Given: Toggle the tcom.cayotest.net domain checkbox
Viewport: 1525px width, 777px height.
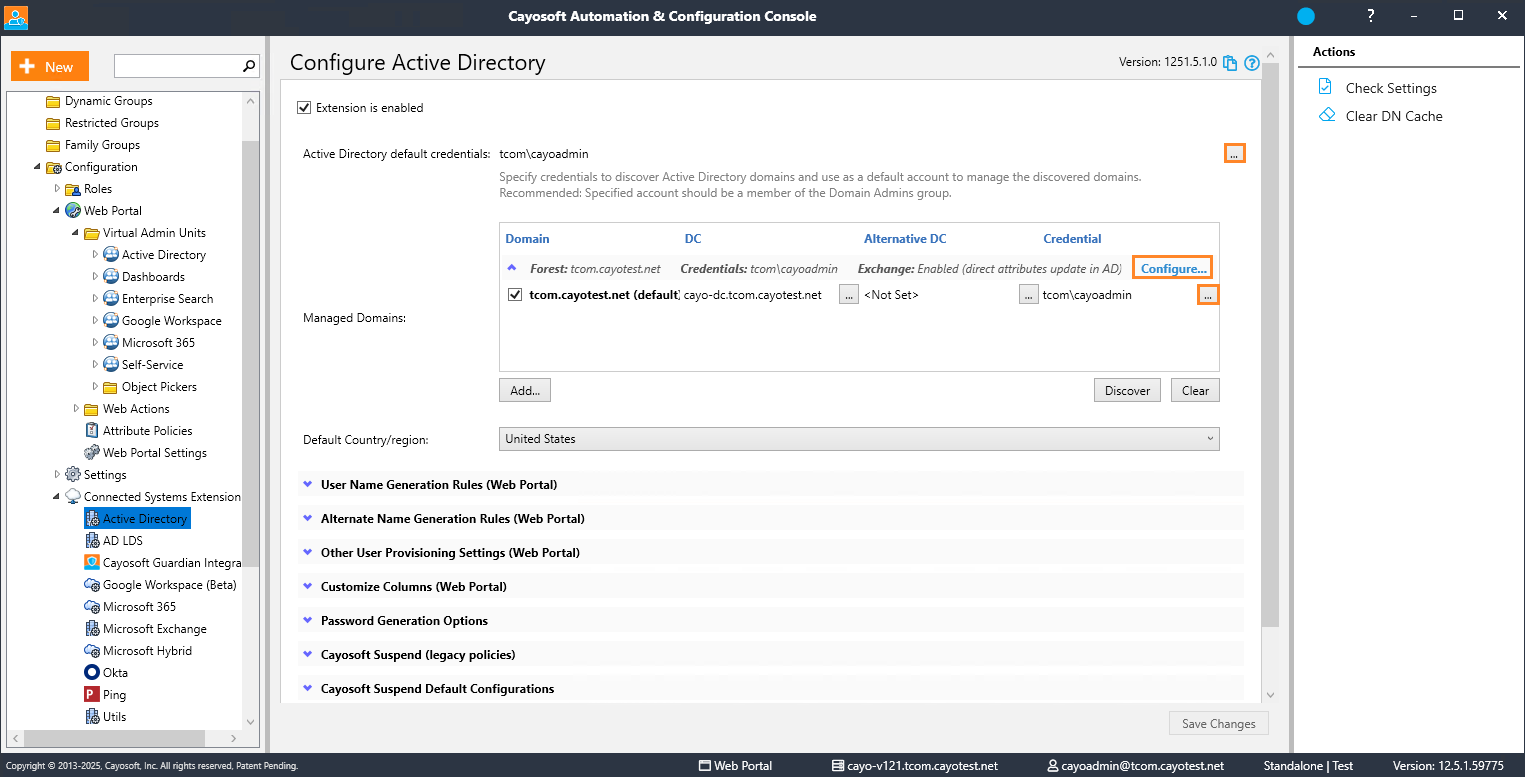Looking at the screenshot, I should (x=515, y=295).
